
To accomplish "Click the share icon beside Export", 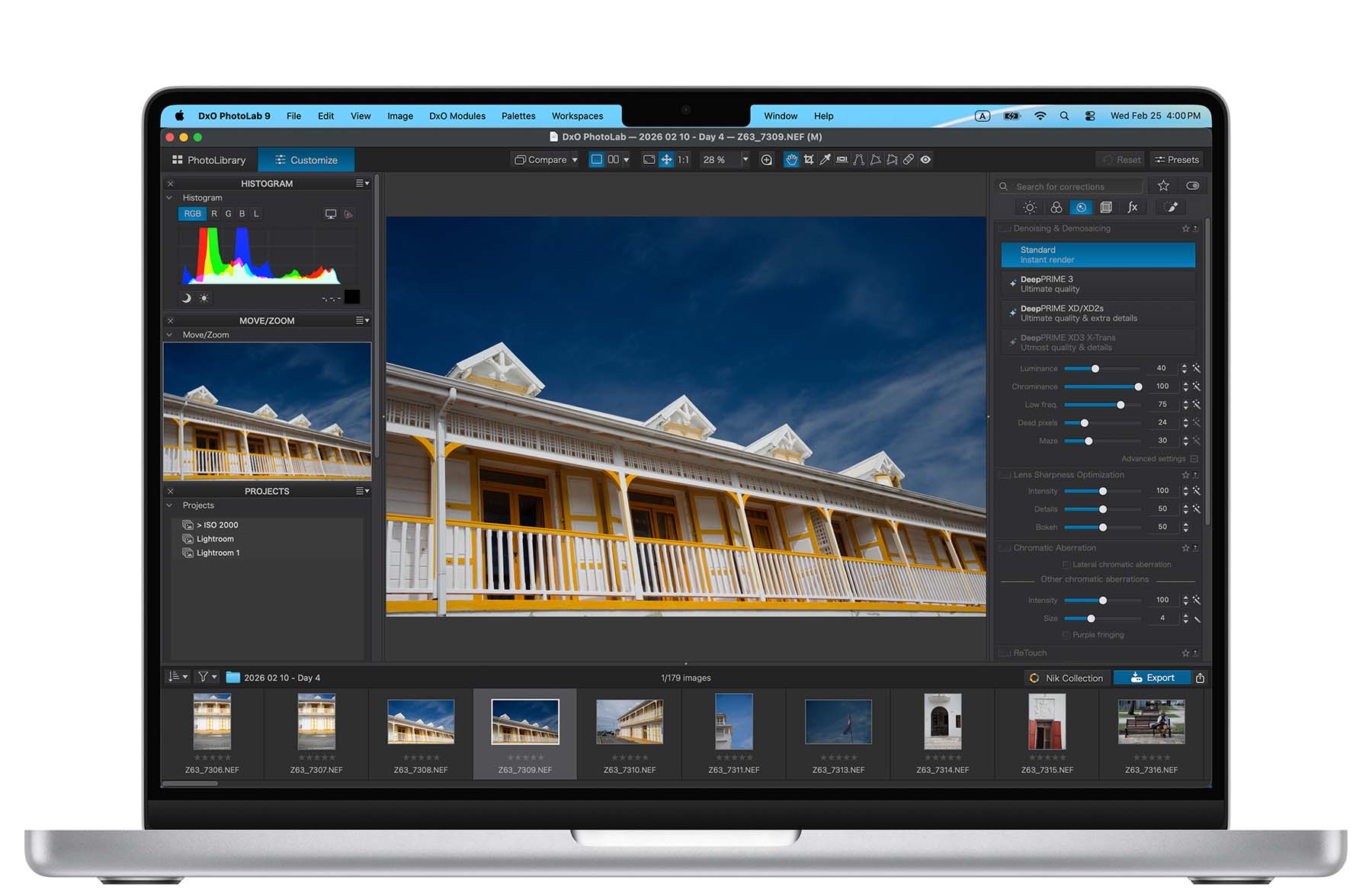I will [x=1200, y=678].
